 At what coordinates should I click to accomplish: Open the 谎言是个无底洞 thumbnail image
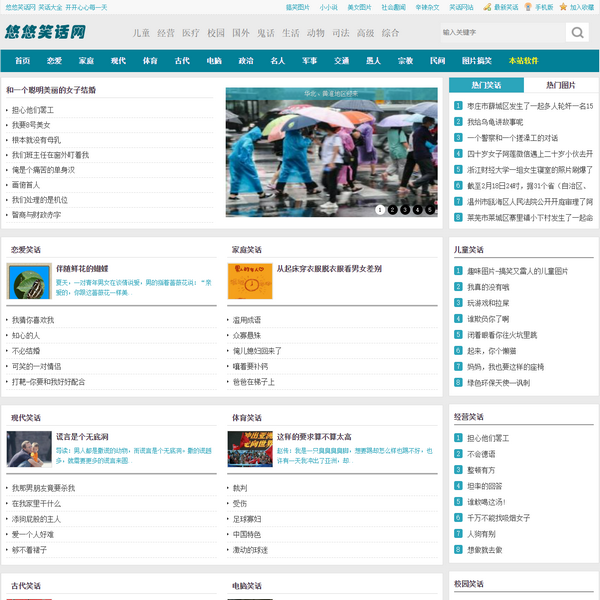(x=29, y=449)
